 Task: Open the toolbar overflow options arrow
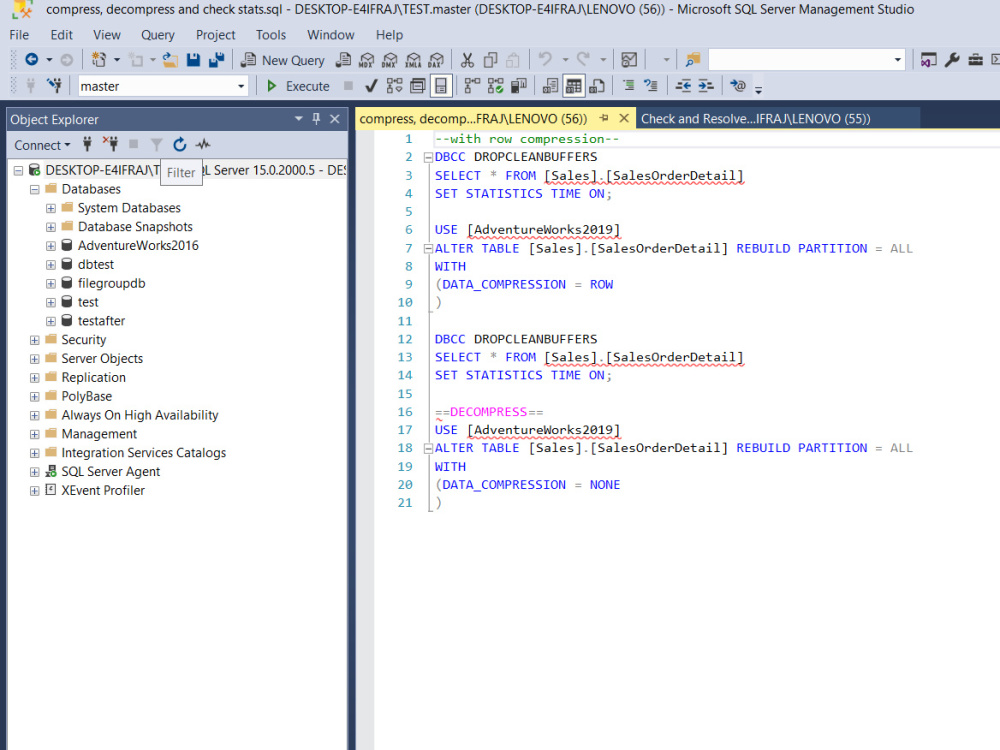[758, 89]
